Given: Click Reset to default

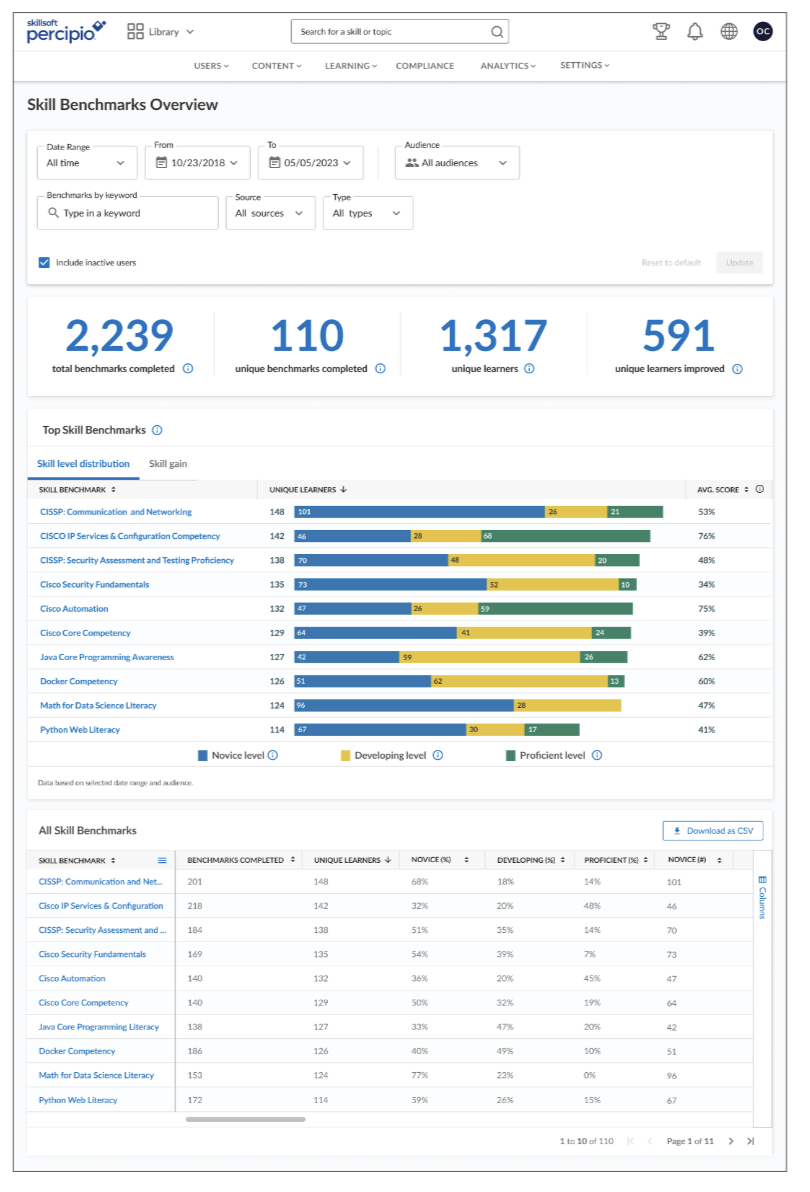Looking at the screenshot, I should click(x=671, y=262).
